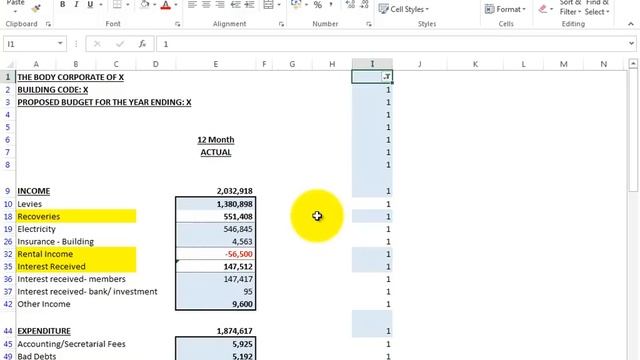Click vertical scrollbar up arrow
This screenshot has width=640, height=360.
coord(633,64)
